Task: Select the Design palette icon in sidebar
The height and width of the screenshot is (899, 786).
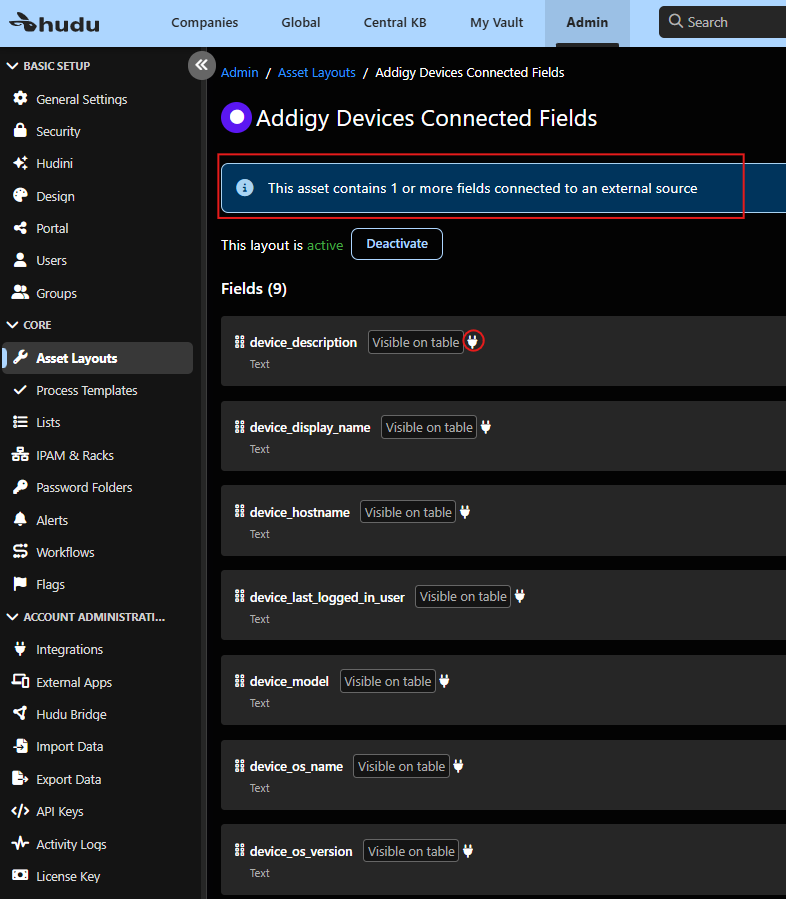Action: pyautogui.click(x=21, y=195)
